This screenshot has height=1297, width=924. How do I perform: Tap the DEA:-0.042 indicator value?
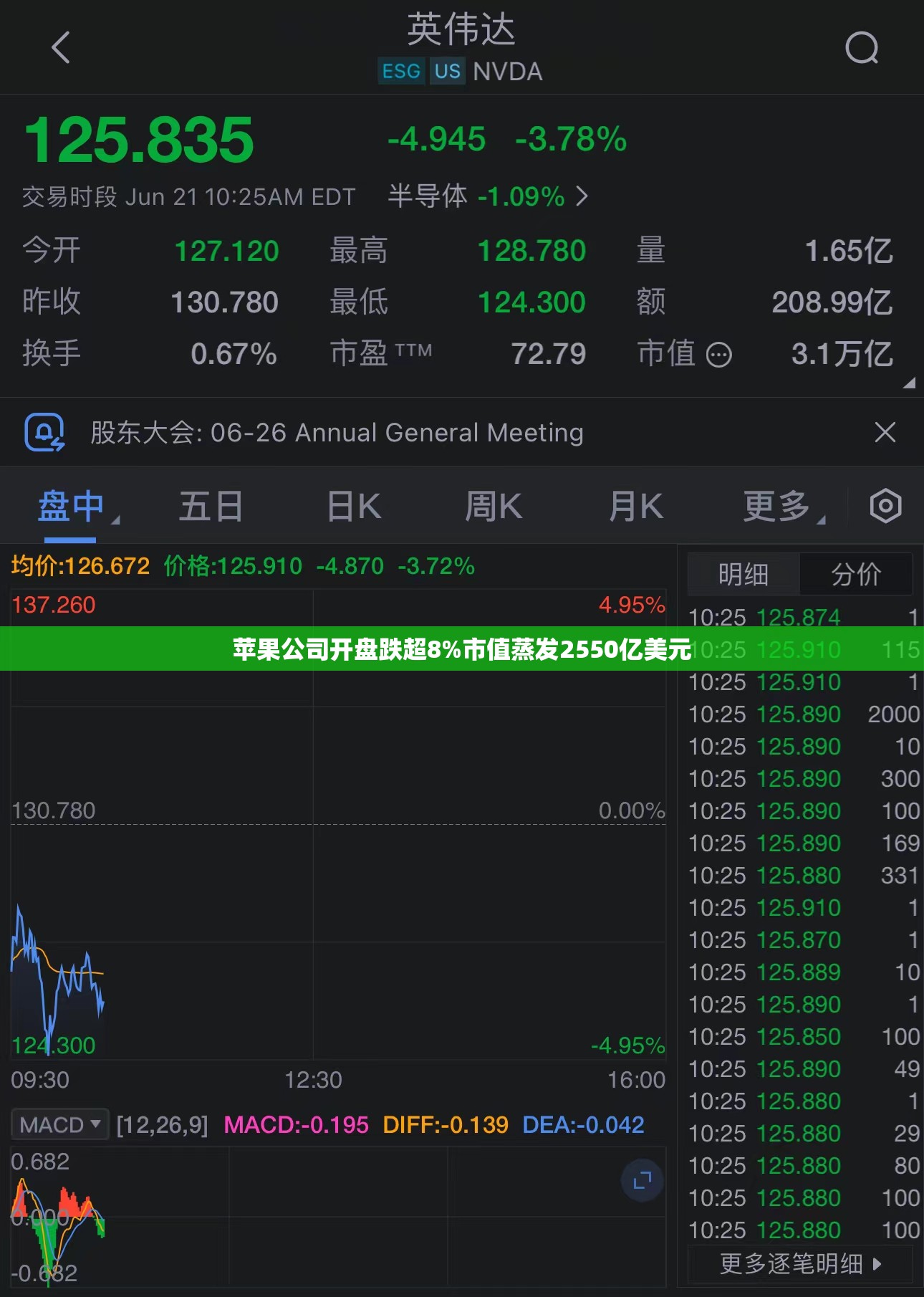click(583, 1124)
